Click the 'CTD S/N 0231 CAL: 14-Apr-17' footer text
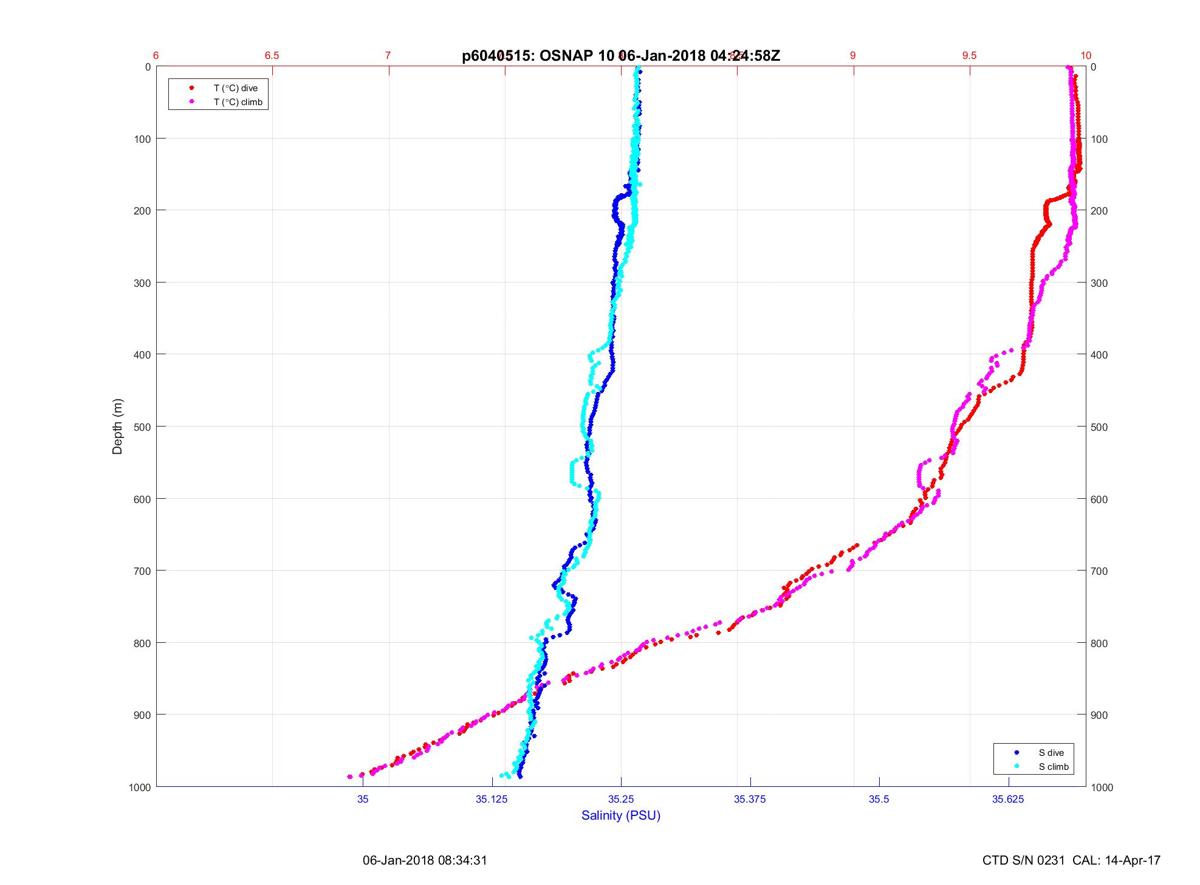The width and height of the screenshot is (1200, 885). point(1072,860)
